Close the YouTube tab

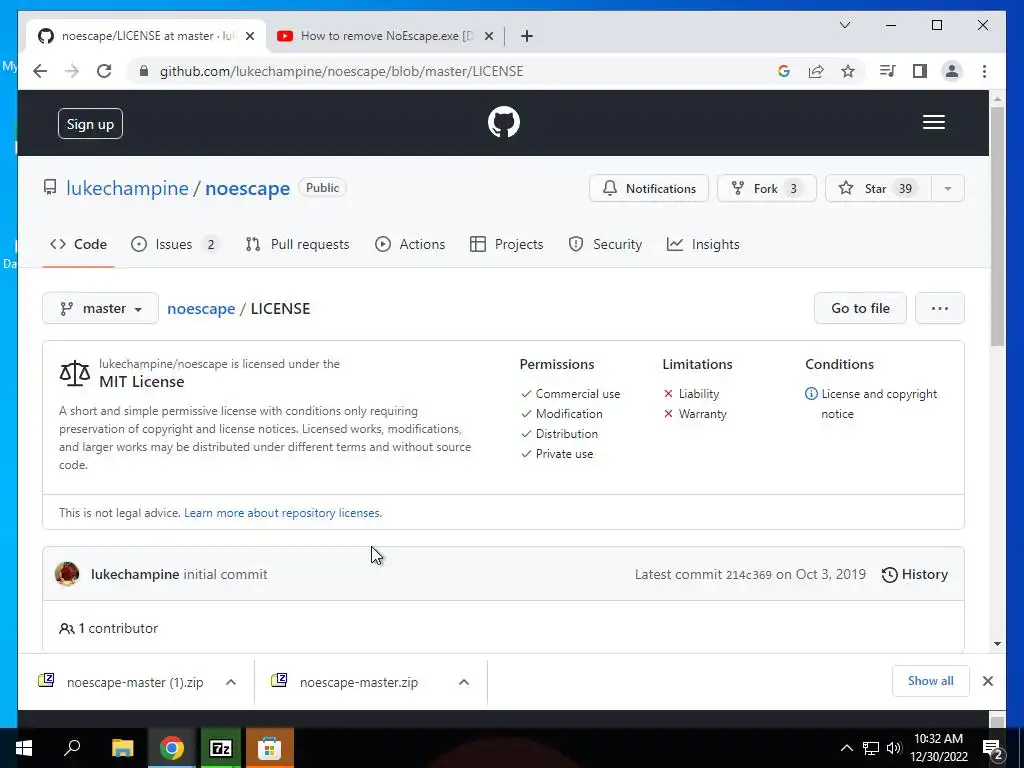pyautogui.click(x=488, y=37)
